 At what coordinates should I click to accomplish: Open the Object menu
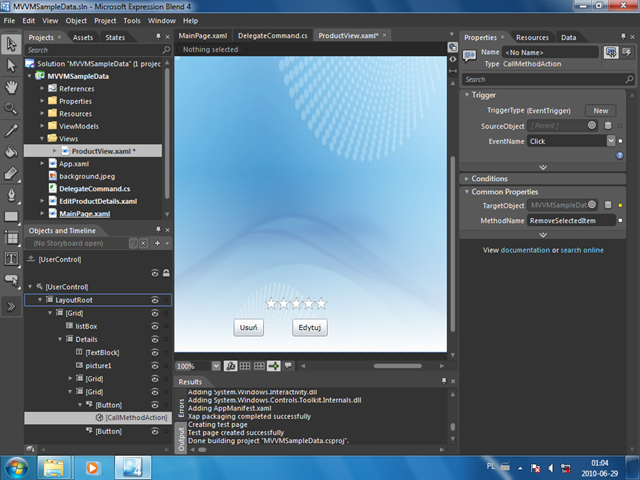pos(76,21)
